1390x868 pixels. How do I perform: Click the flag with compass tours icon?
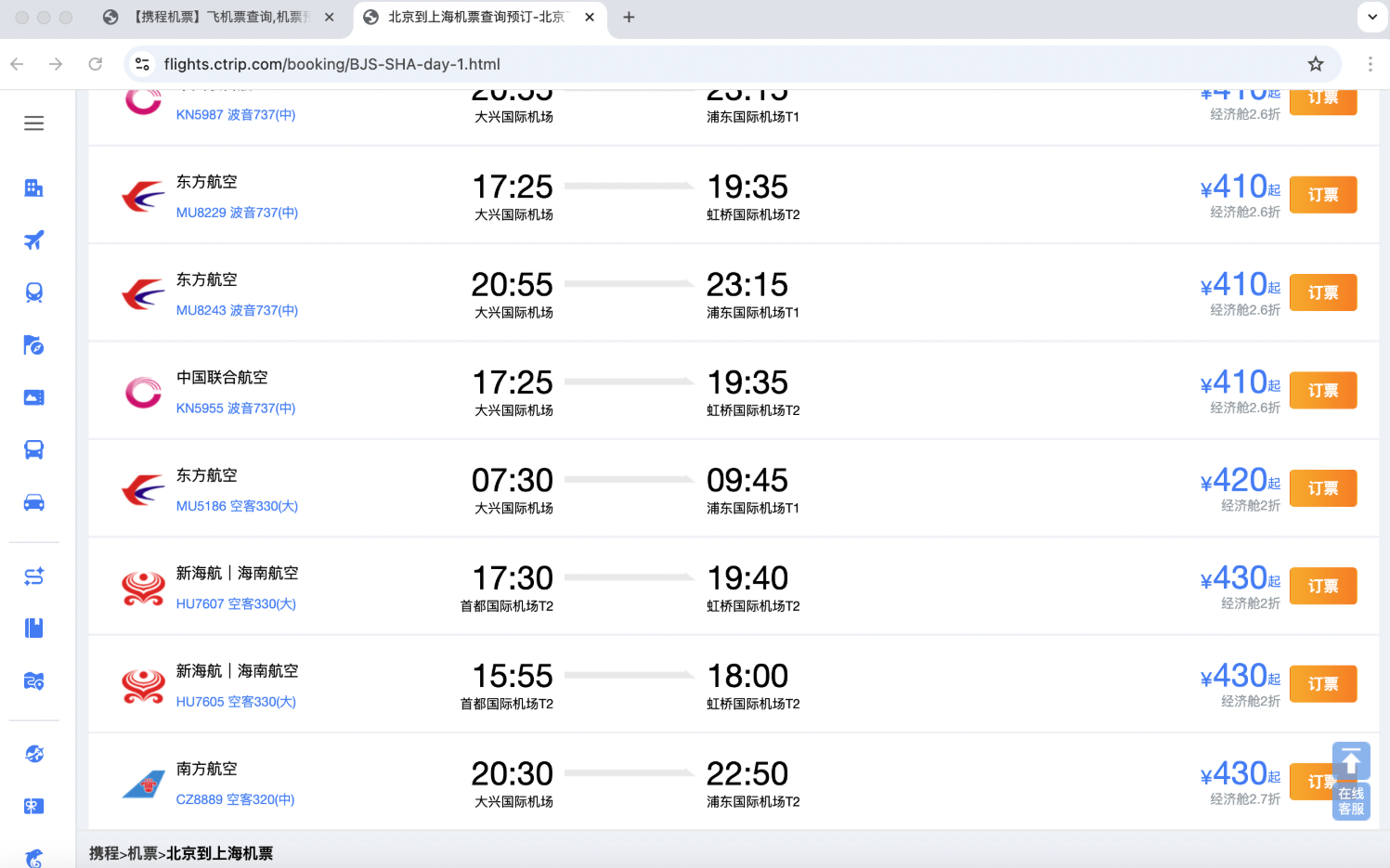tap(34, 345)
